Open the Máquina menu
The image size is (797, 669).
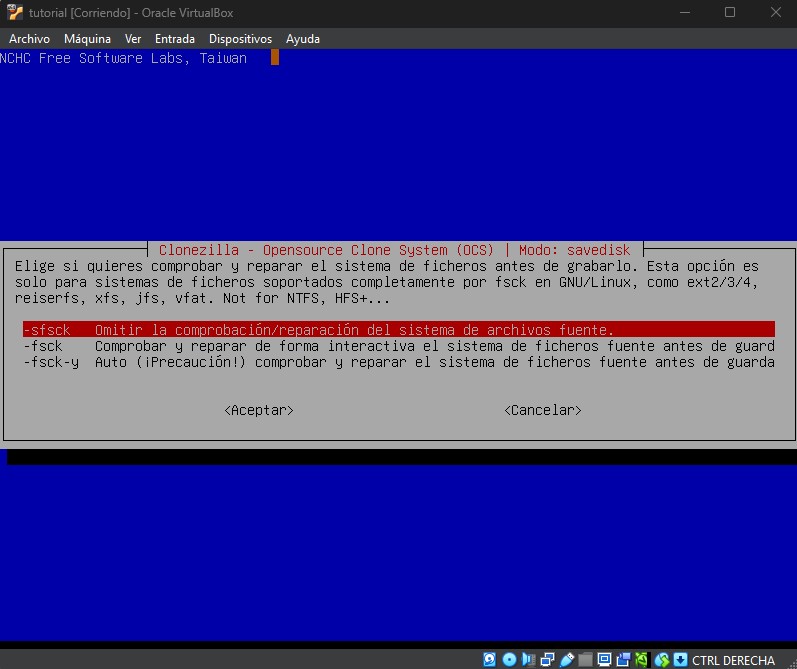pyautogui.click(x=87, y=39)
